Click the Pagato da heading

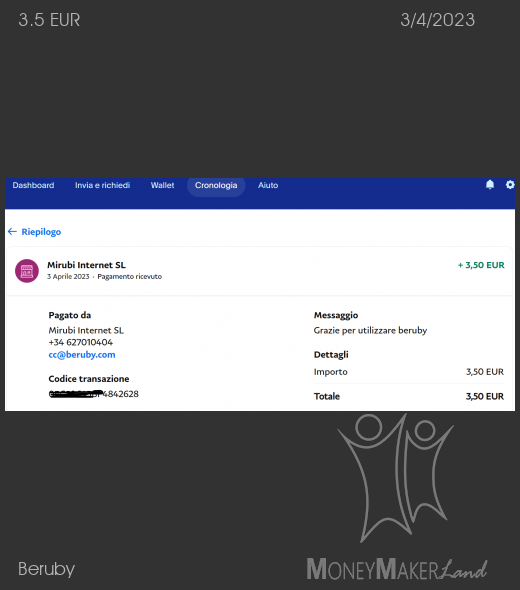pyautogui.click(x=70, y=315)
